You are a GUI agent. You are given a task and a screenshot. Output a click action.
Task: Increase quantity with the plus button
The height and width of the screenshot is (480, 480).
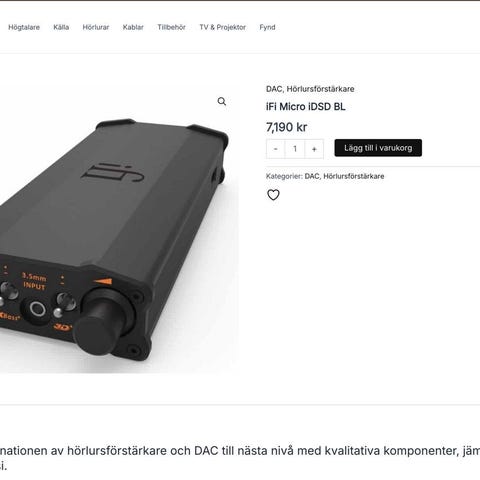tap(314, 149)
